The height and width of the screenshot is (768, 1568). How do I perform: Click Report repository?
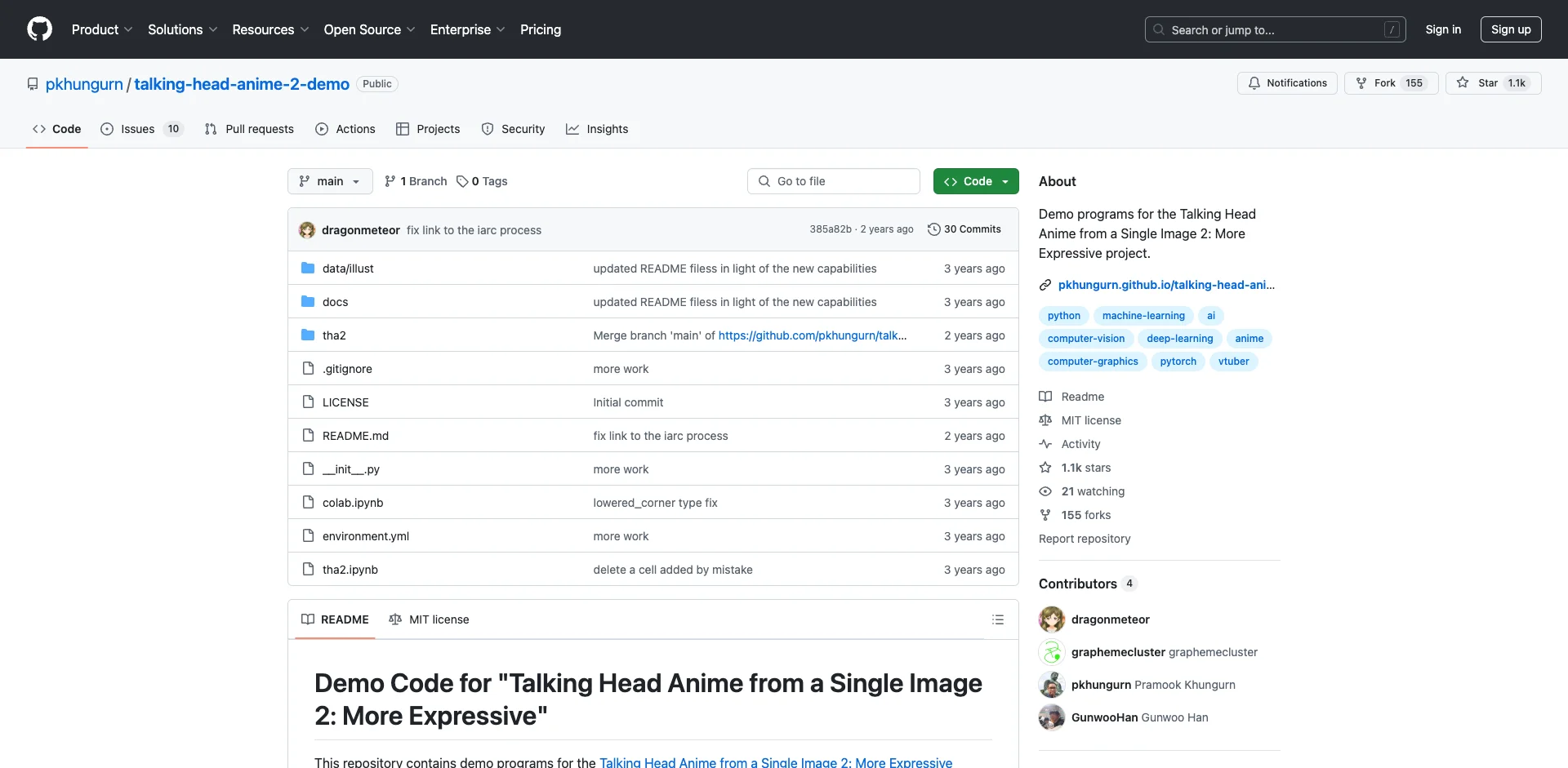click(x=1085, y=539)
